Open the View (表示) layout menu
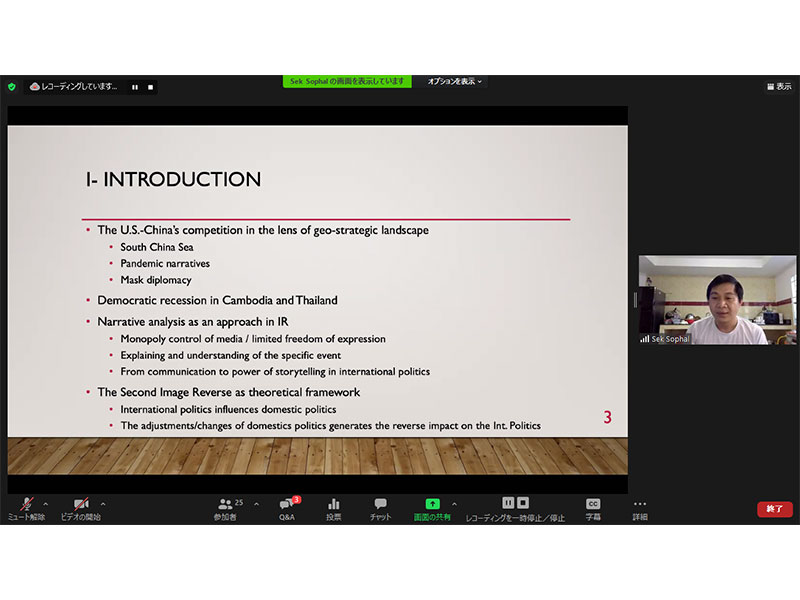The width and height of the screenshot is (800, 600). pos(778,87)
